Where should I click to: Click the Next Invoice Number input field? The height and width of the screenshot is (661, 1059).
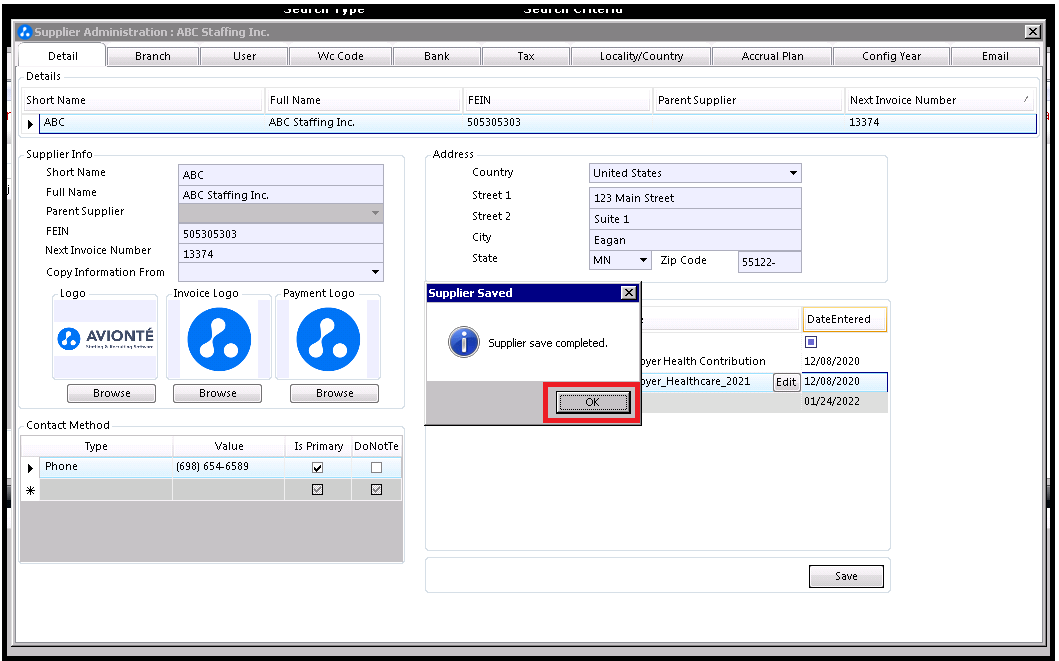281,254
